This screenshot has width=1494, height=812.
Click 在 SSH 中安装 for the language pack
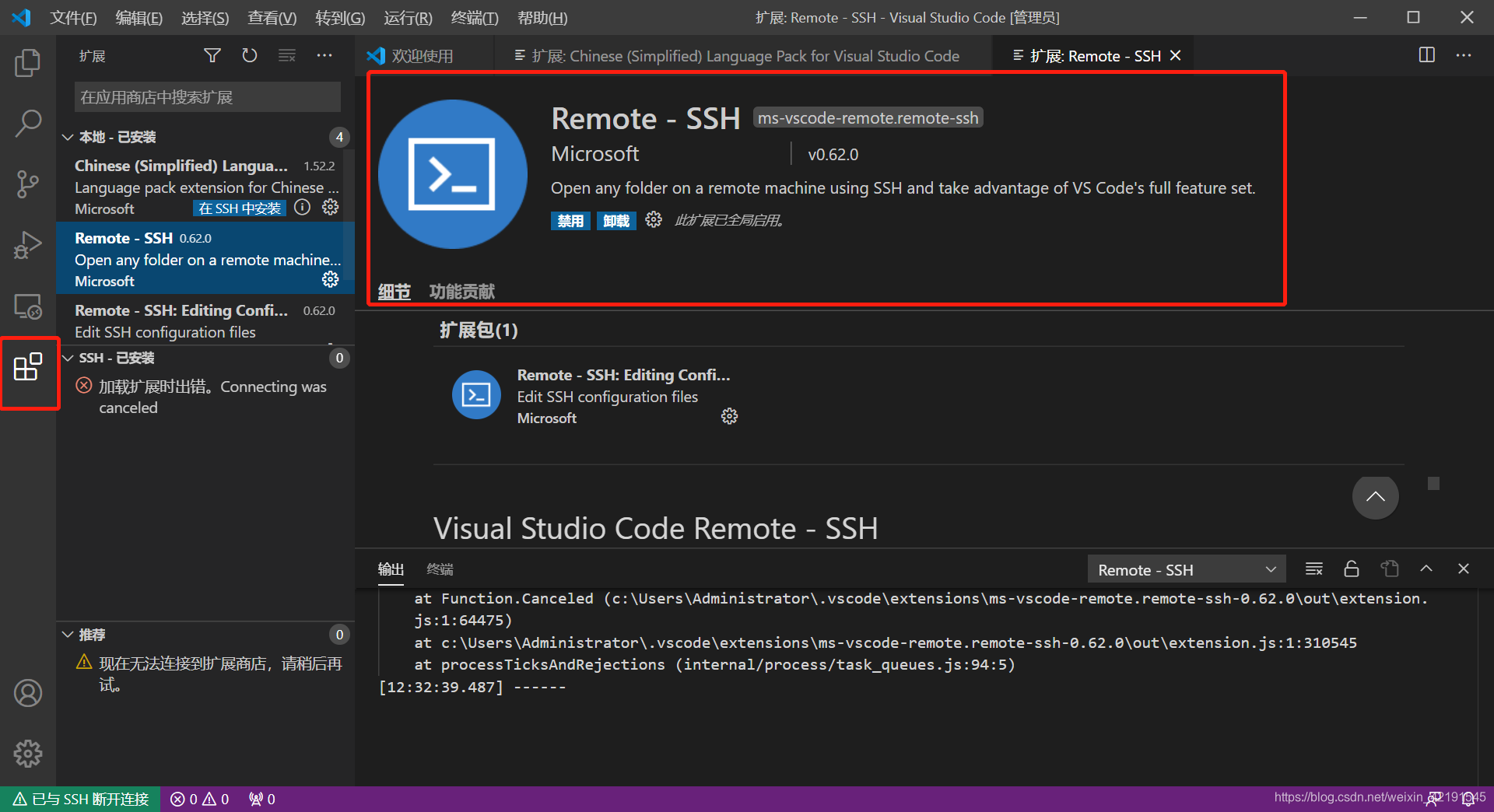point(239,208)
